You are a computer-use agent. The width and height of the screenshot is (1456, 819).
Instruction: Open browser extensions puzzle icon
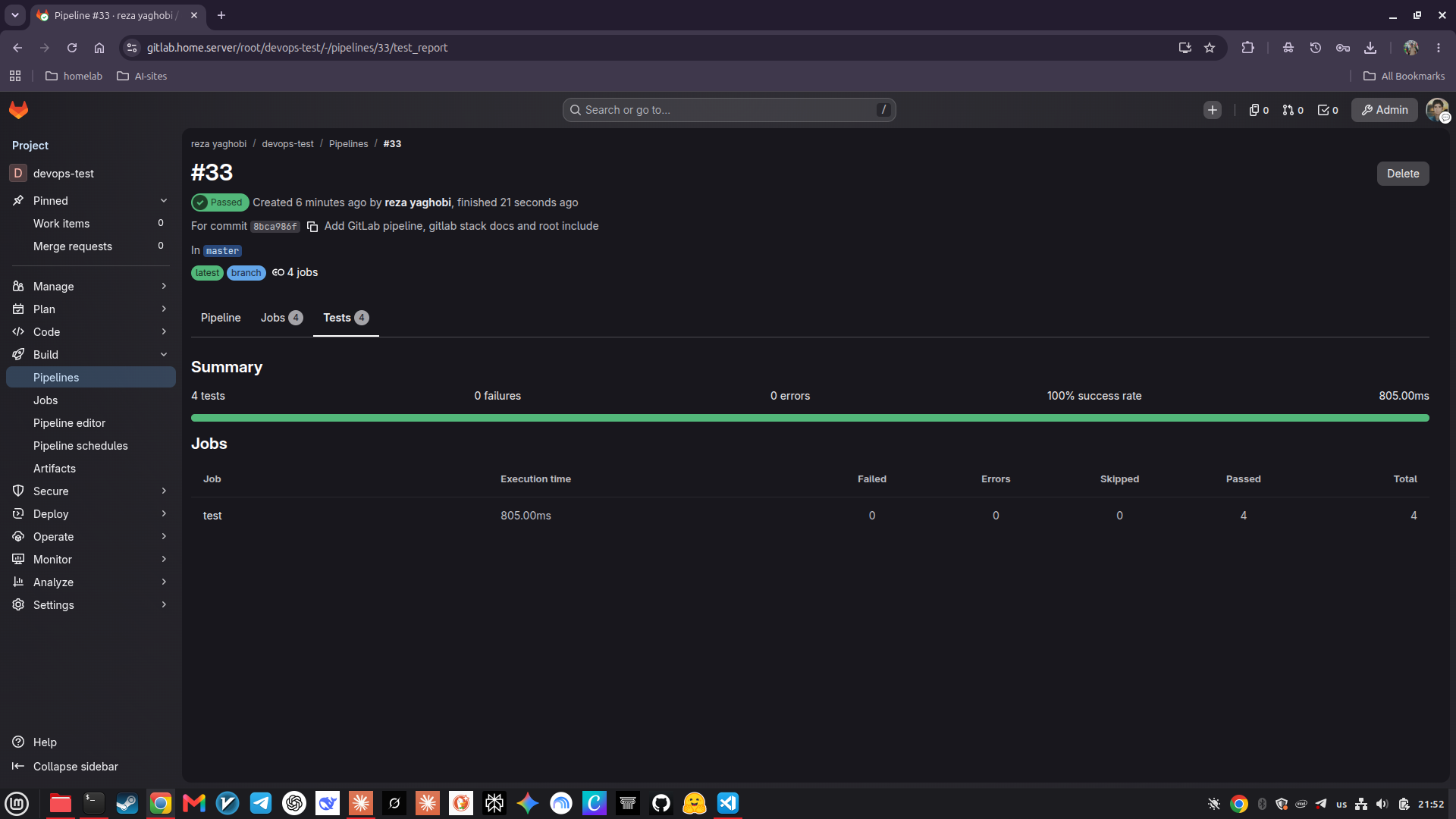point(1247,48)
